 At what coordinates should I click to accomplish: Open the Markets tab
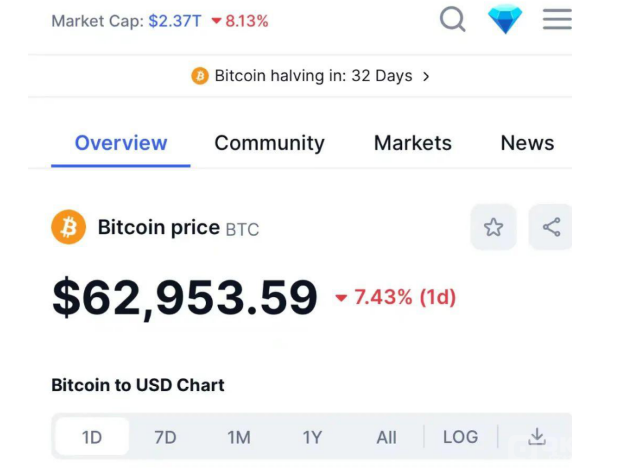click(413, 143)
